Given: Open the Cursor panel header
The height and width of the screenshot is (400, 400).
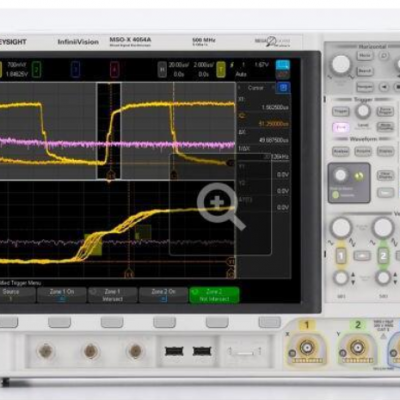Looking at the screenshot, I should pyautogui.click(x=256, y=88).
